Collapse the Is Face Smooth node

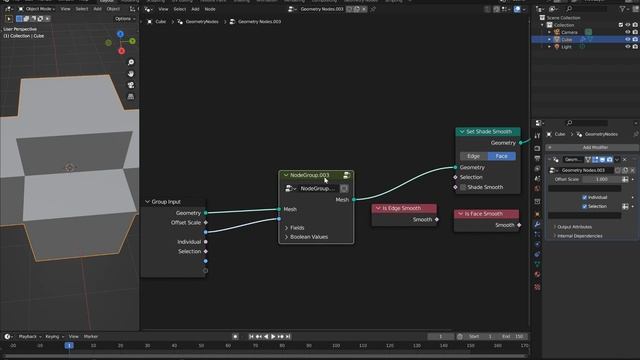point(460,214)
